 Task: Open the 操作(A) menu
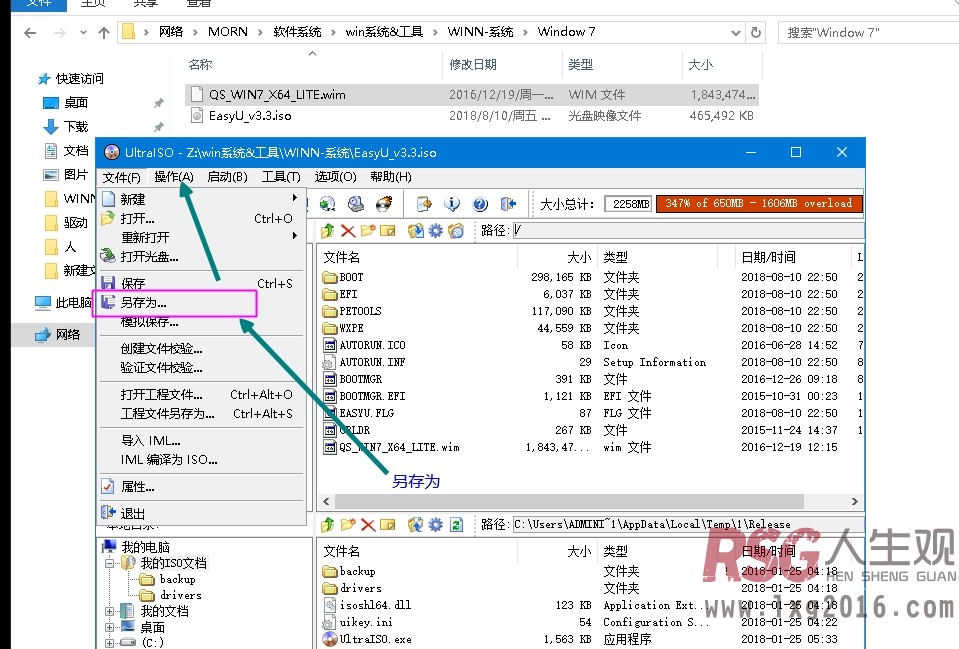(x=174, y=177)
